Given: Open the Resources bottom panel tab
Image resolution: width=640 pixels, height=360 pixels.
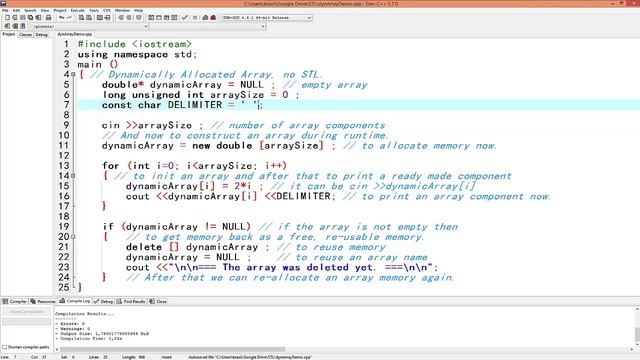Looking at the screenshot, I should (x=43, y=301).
